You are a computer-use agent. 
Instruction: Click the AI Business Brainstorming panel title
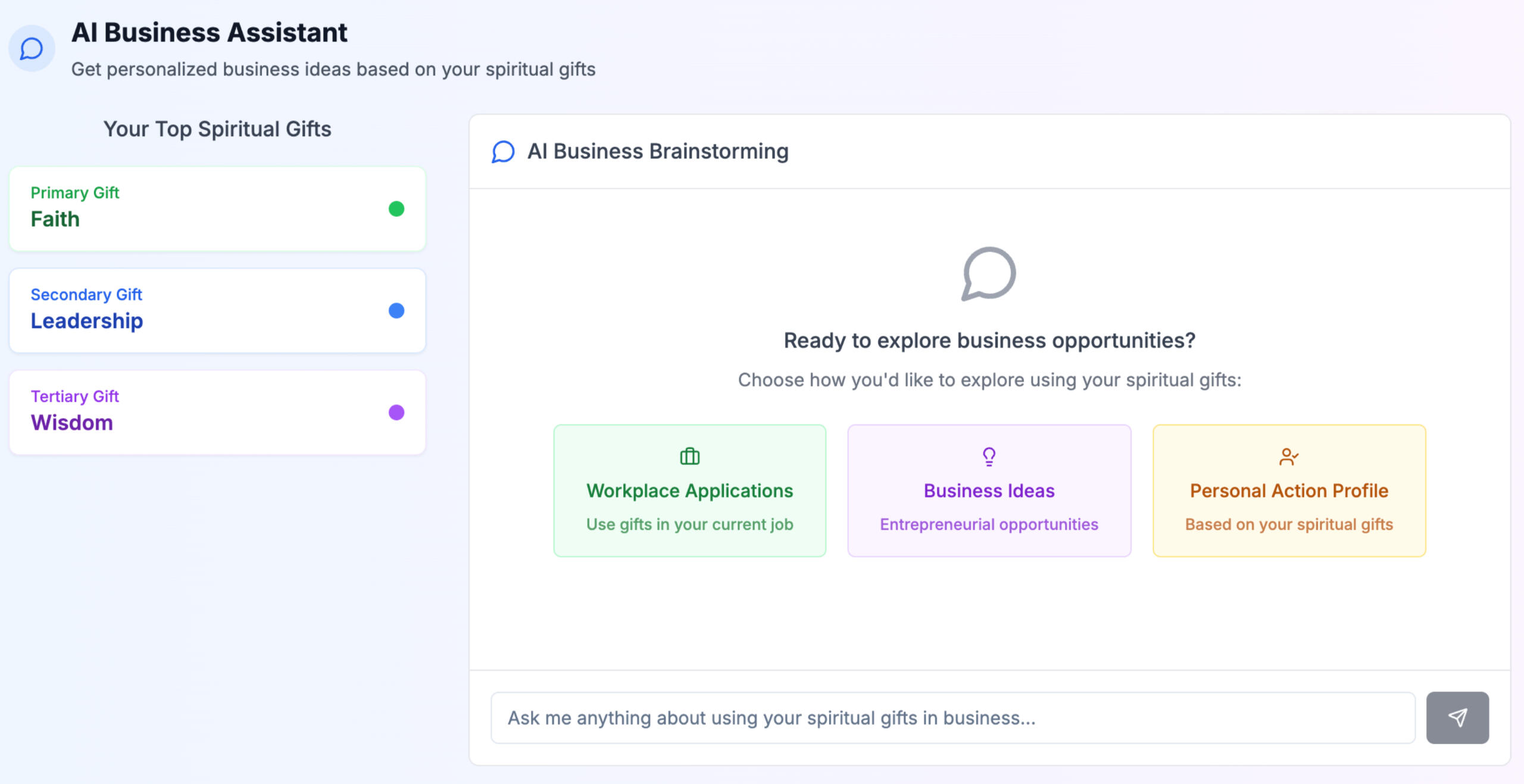pos(658,152)
